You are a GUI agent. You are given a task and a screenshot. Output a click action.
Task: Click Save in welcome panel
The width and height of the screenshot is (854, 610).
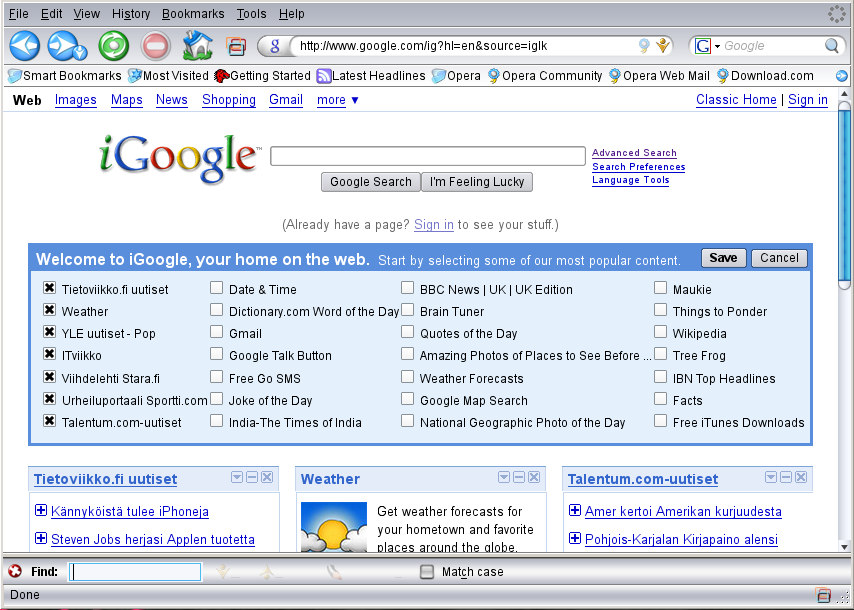[723, 258]
